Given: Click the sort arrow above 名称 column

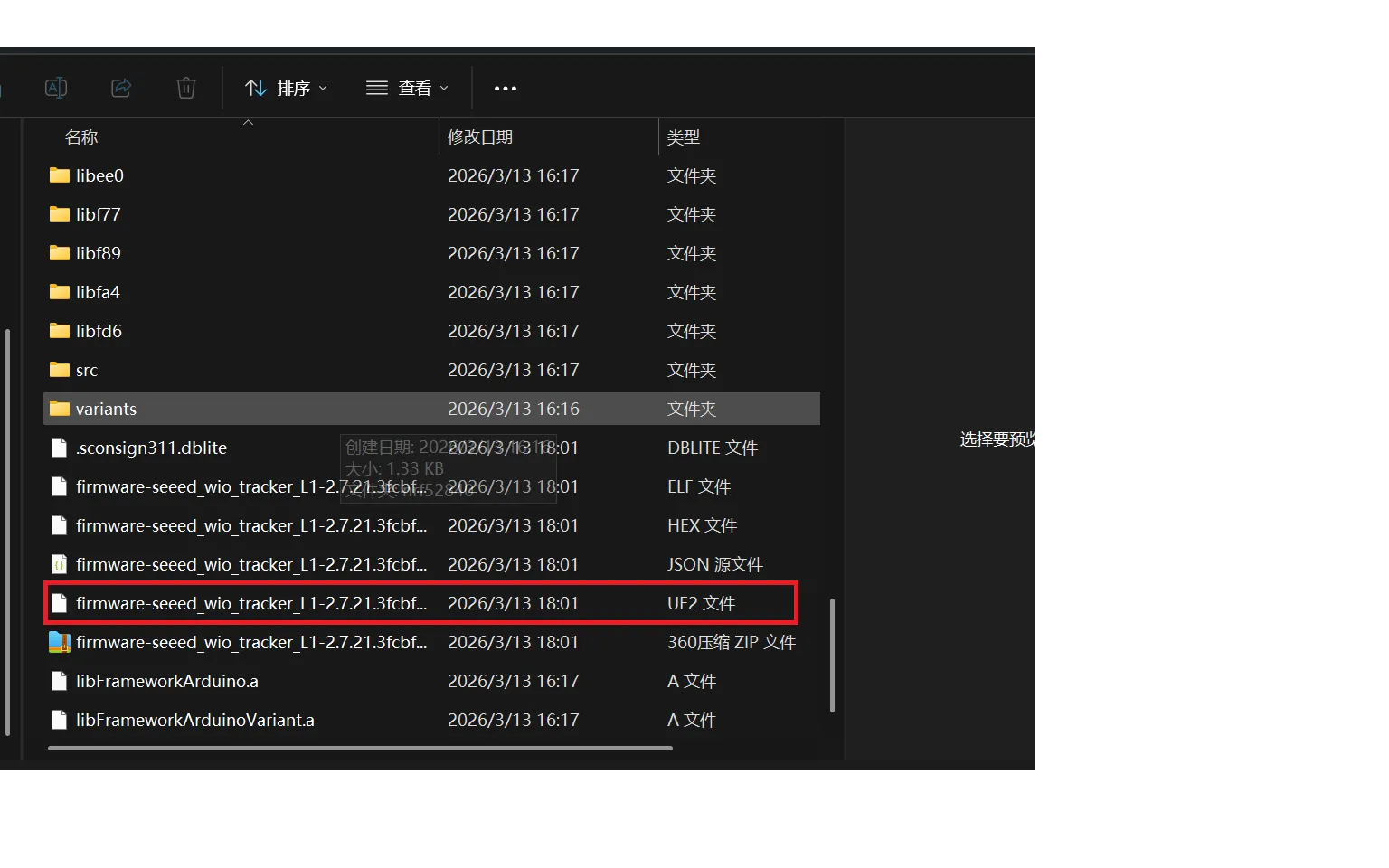Looking at the screenshot, I should (248, 122).
